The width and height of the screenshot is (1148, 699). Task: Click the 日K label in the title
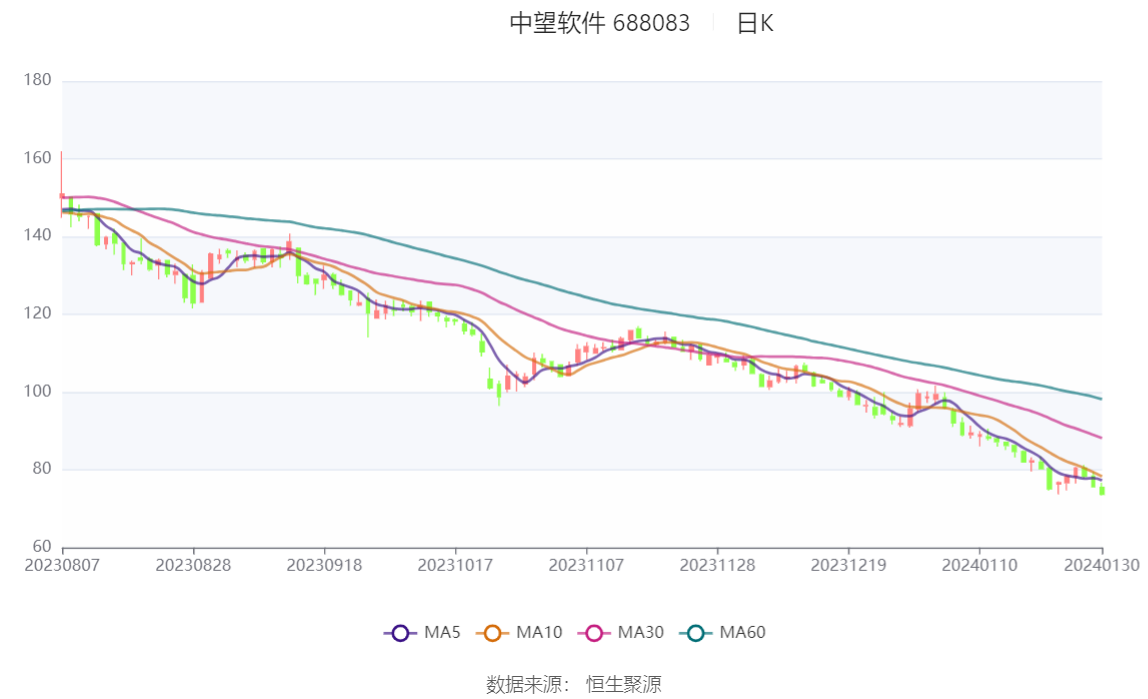755,23
